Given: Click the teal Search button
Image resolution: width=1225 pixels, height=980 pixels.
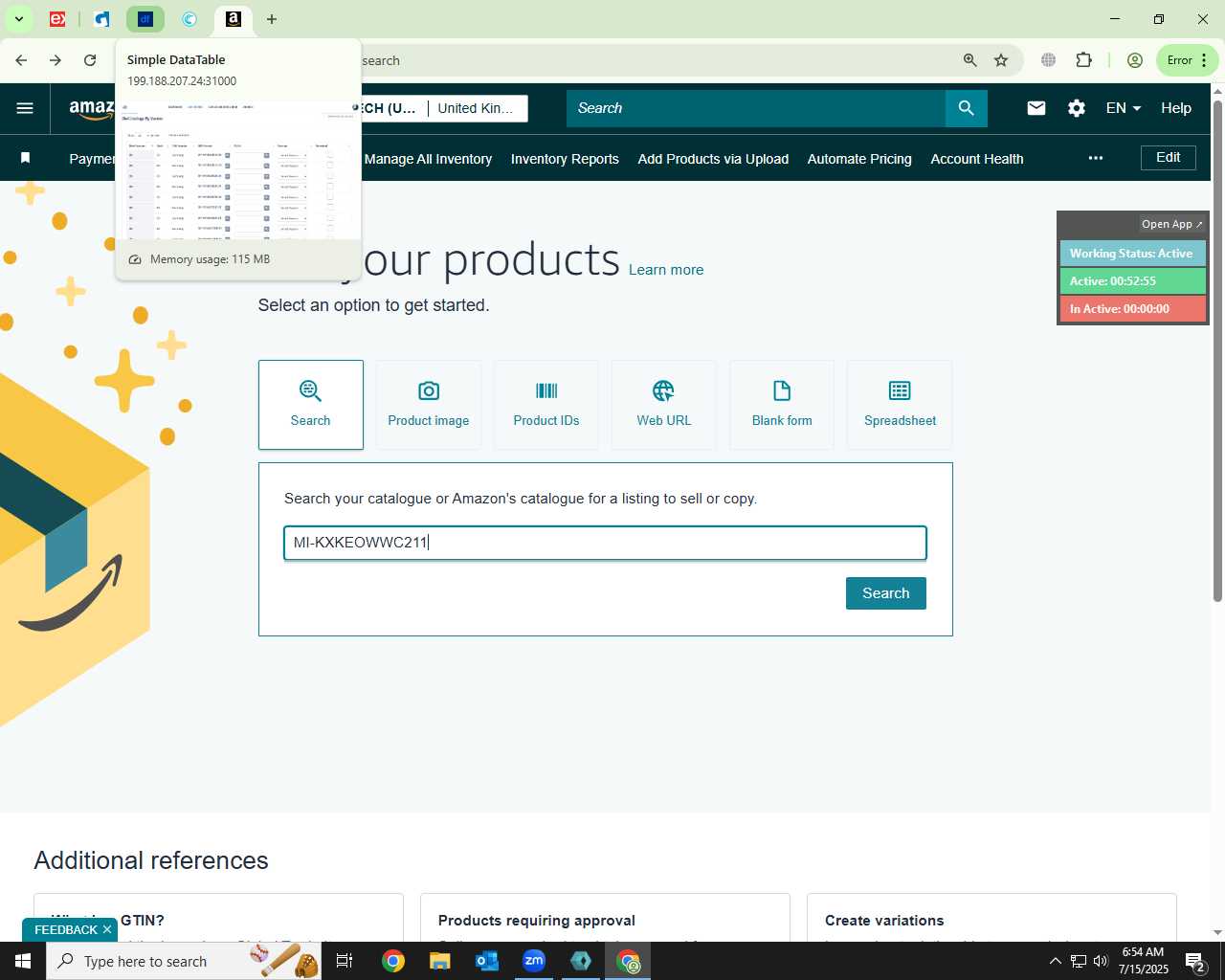Looking at the screenshot, I should tap(886, 593).
